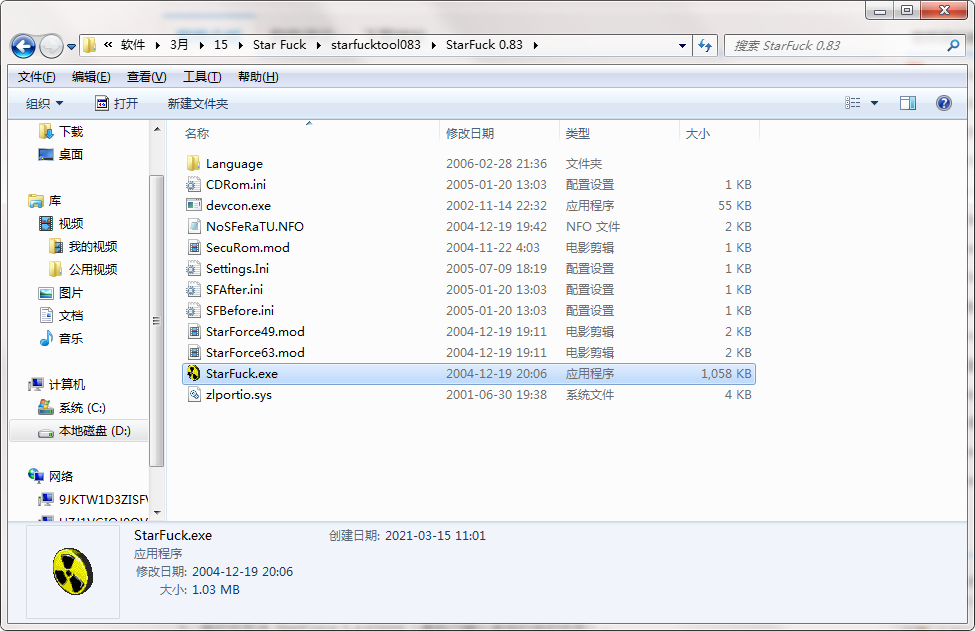Image resolution: width=975 pixels, height=631 pixels.
Task: Select the CDRom.ini file icon
Action: [193, 185]
